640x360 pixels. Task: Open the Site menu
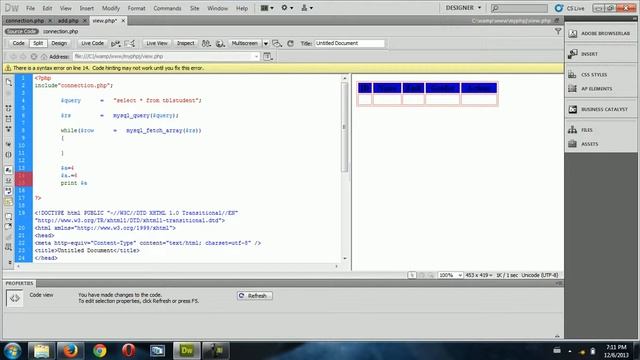[x=195, y=8]
